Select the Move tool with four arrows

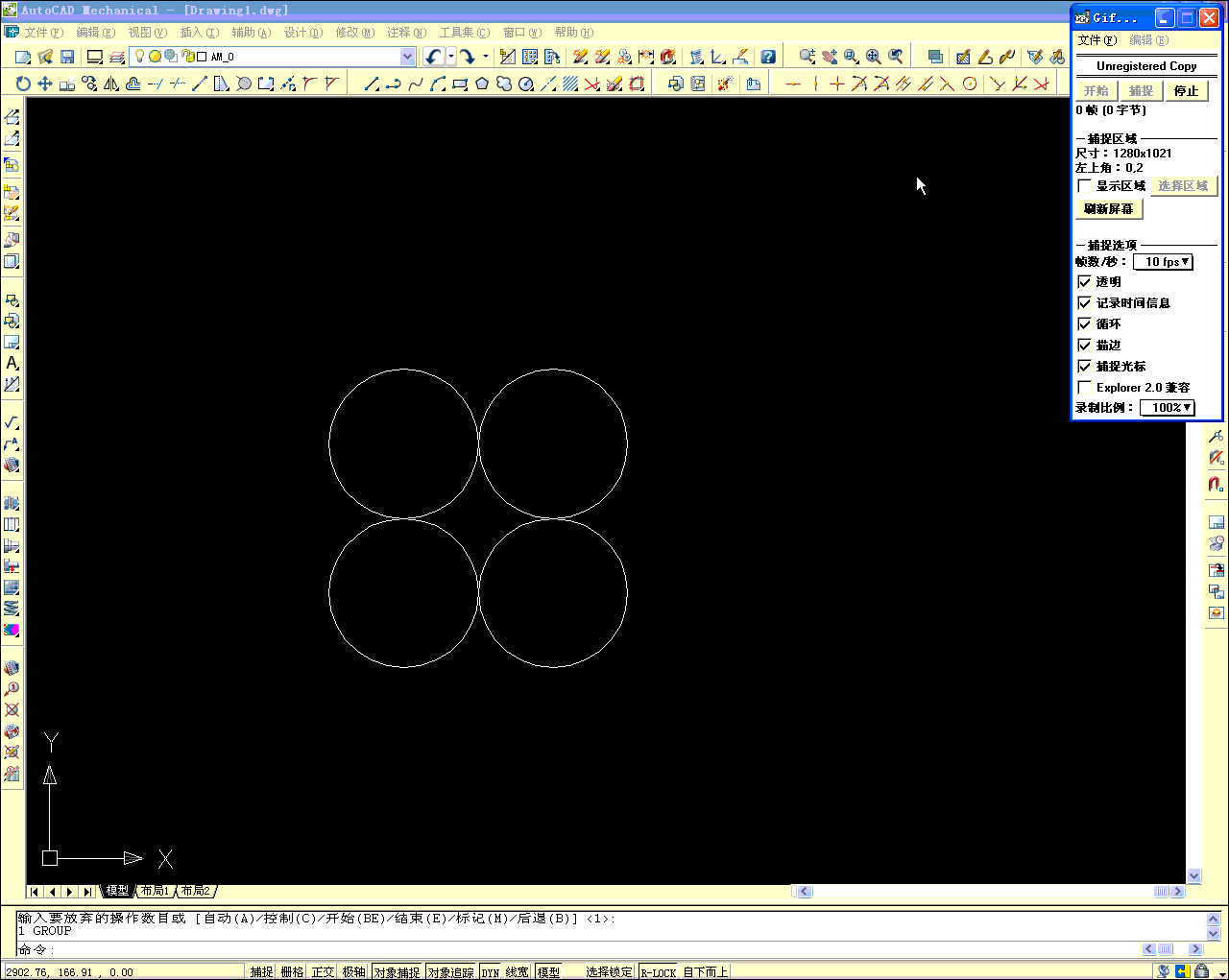[x=45, y=84]
